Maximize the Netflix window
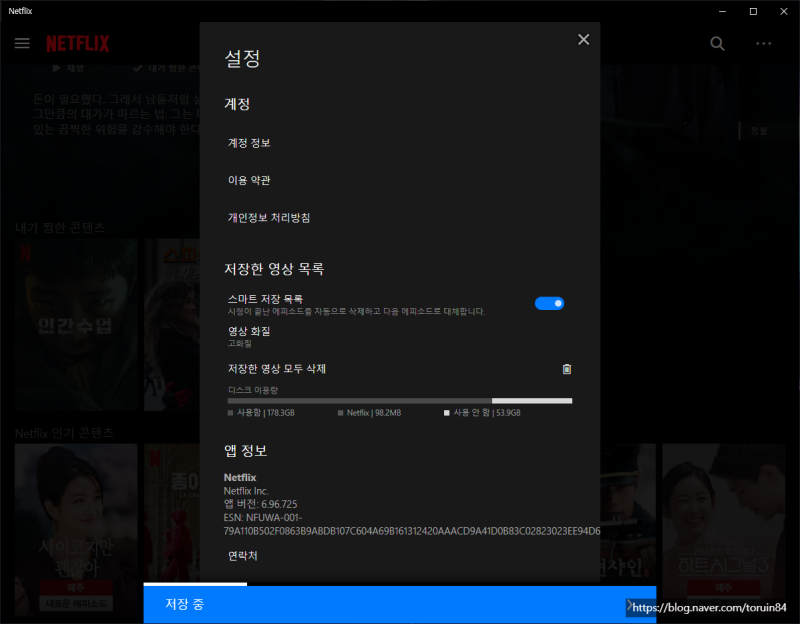The image size is (800, 624). (753, 11)
